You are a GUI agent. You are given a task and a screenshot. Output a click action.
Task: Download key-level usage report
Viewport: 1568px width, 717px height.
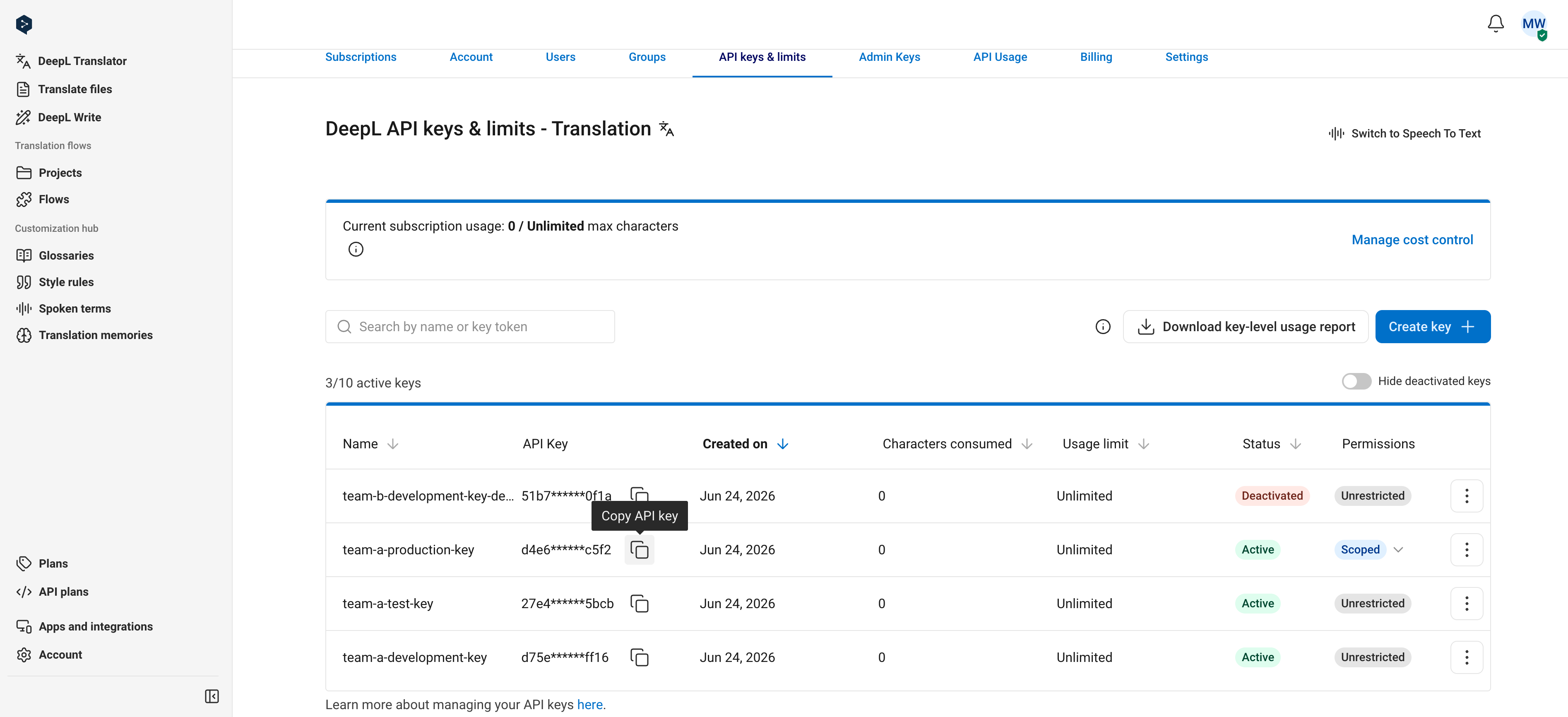[1246, 327]
